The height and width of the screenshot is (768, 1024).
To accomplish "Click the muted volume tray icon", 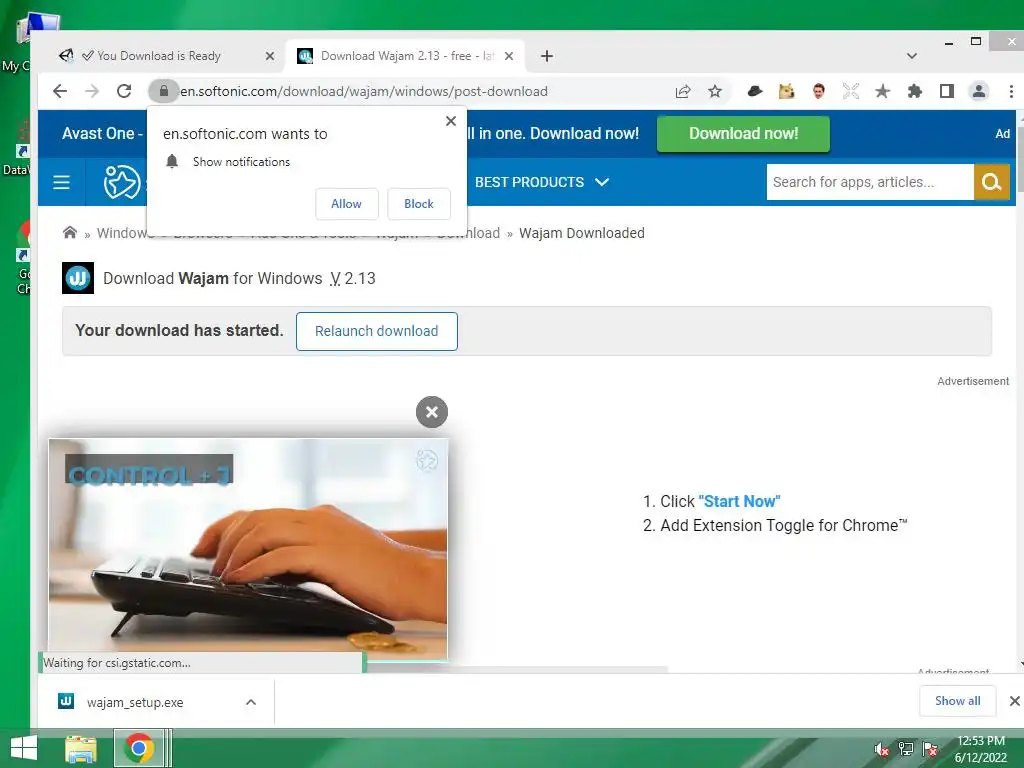I will 882,748.
